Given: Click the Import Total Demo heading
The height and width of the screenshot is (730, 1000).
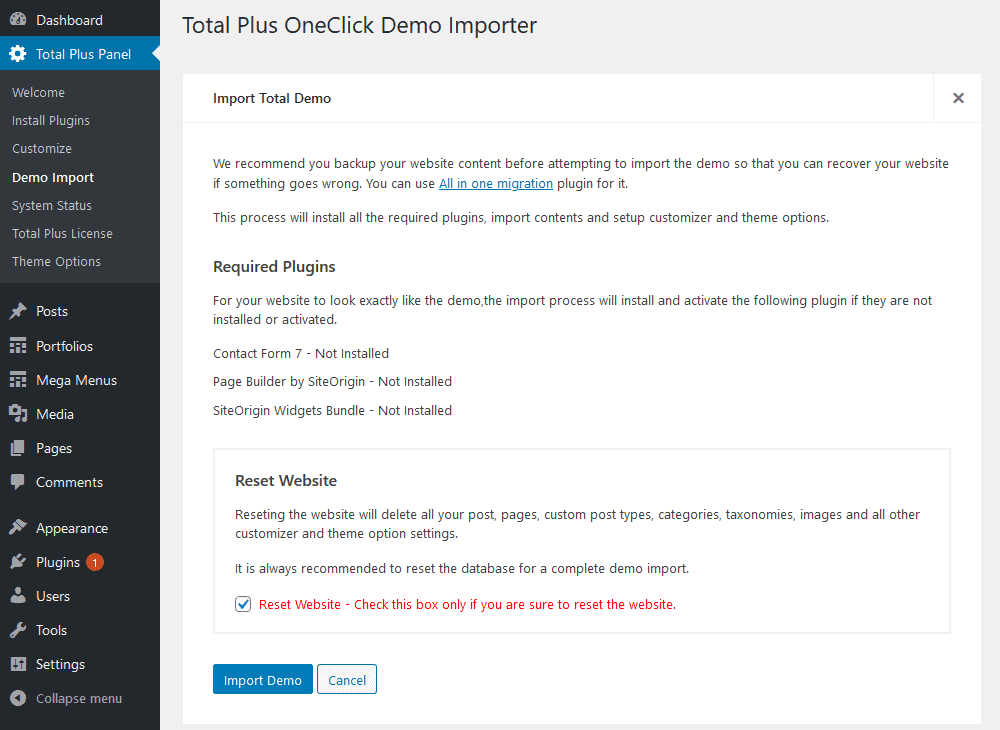Looking at the screenshot, I should [272, 98].
